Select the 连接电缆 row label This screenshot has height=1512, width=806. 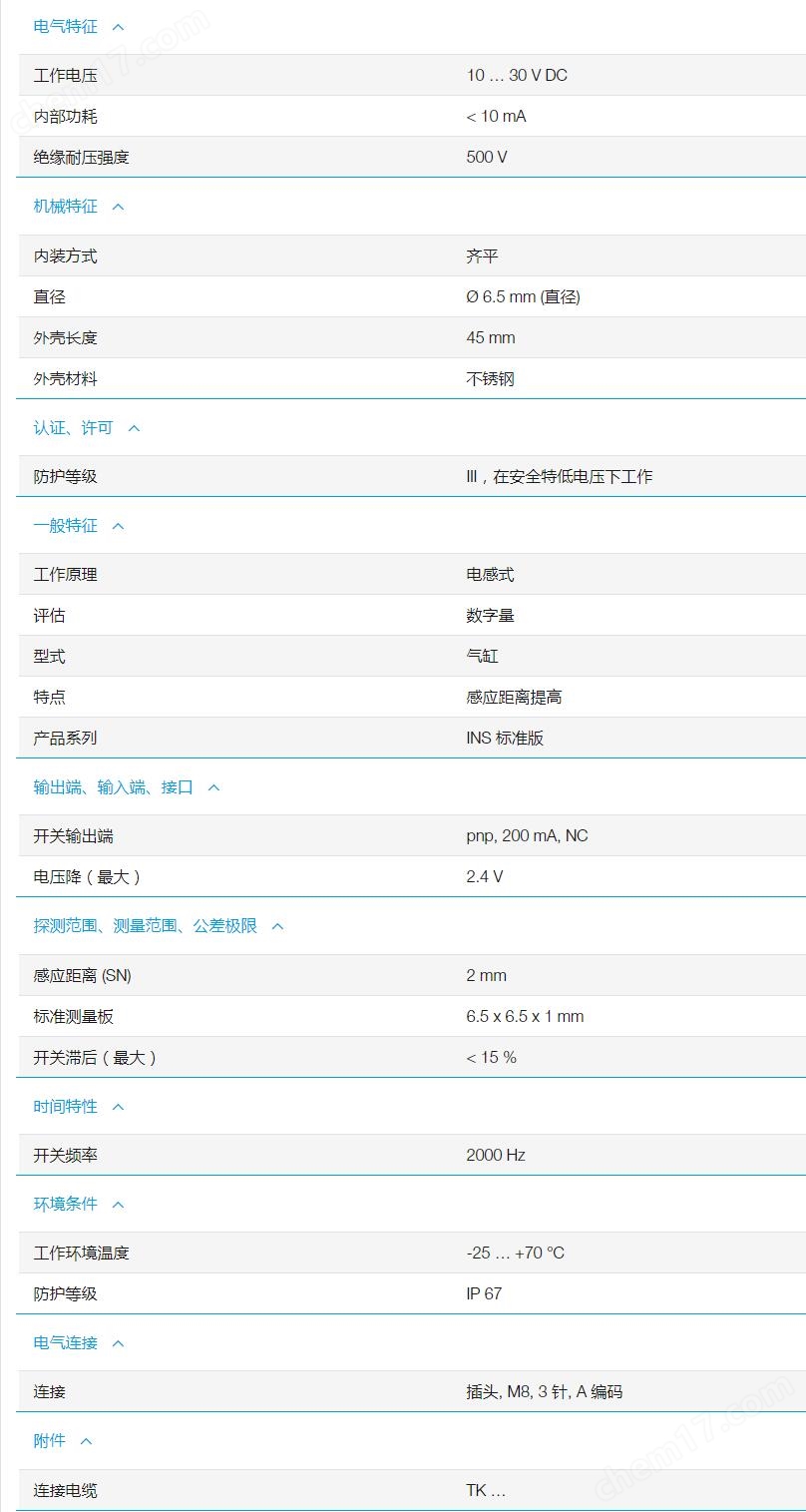[x=66, y=1491]
